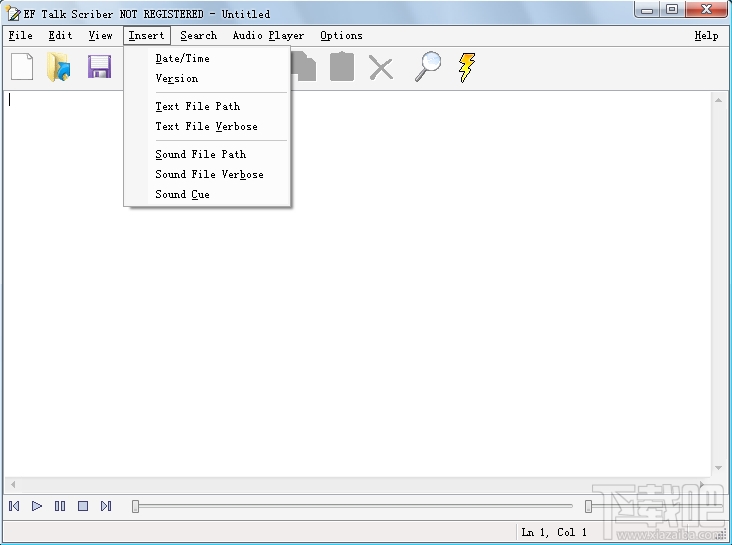
Task: Insert a Sound Cue from menu
Action: click(207, 194)
